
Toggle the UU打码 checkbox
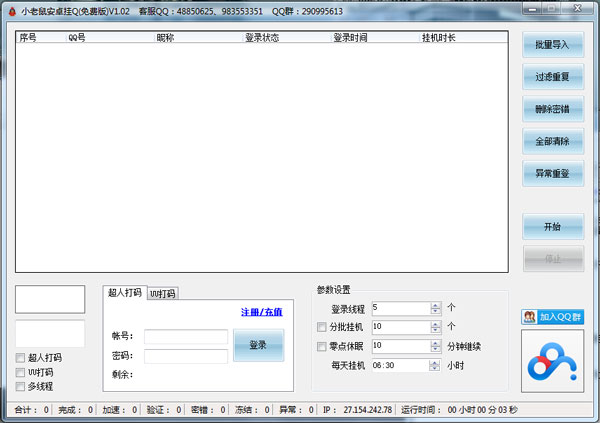pyautogui.click(x=20, y=372)
